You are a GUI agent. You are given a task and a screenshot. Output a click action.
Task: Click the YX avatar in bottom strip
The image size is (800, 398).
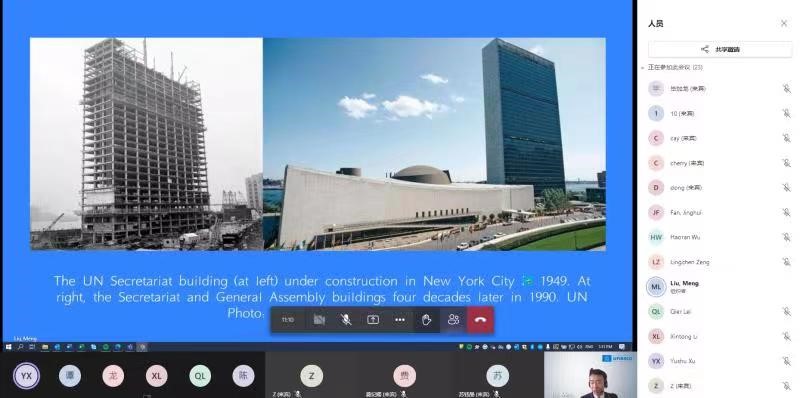pyautogui.click(x=26, y=376)
